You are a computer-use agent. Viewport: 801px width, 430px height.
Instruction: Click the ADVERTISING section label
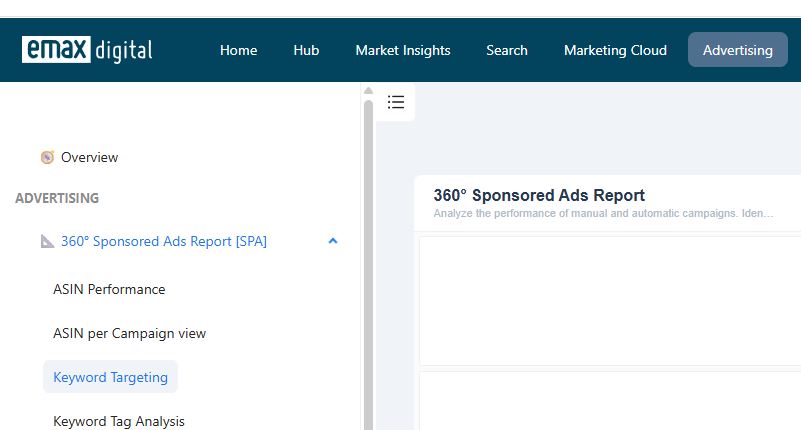click(x=57, y=198)
